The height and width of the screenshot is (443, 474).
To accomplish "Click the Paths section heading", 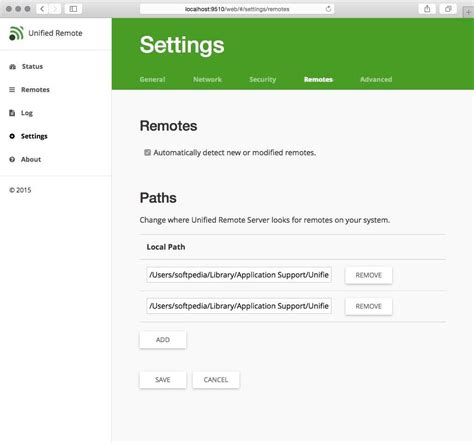I will (158, 198).
